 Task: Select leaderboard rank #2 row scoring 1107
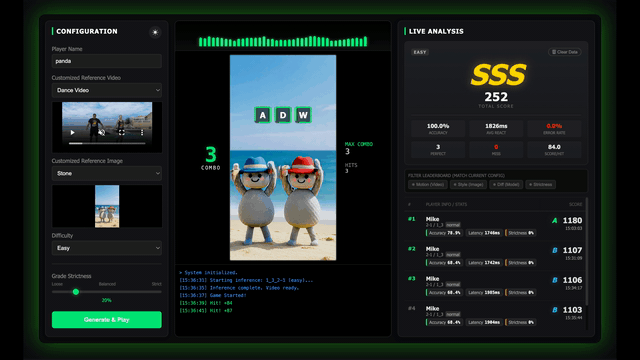click(496, 256)
